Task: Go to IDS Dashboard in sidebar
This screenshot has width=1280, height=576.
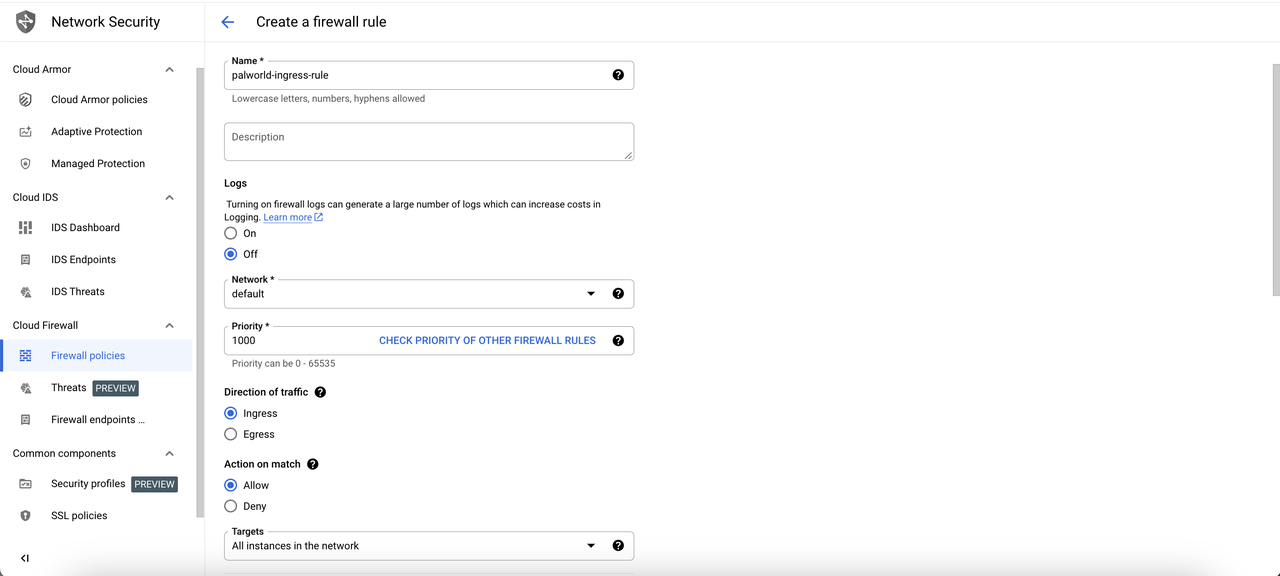Action: tap(85, 228)
